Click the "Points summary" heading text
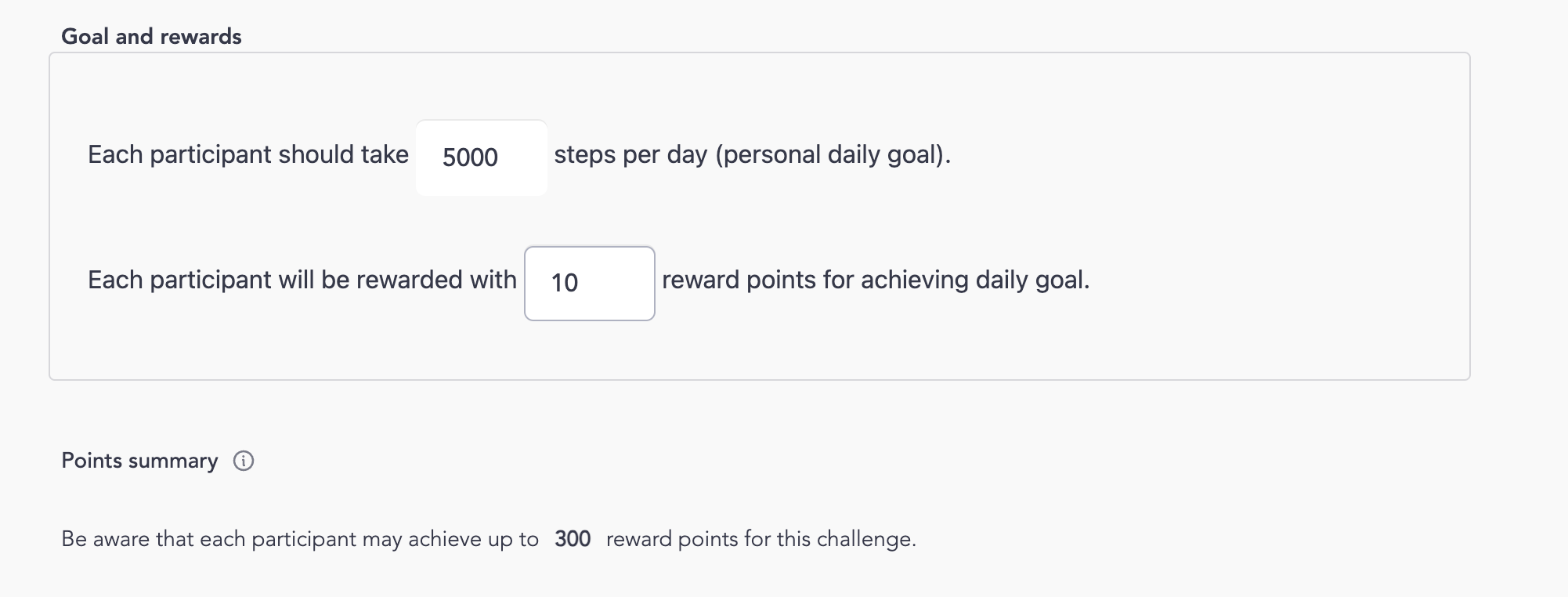 139,461
